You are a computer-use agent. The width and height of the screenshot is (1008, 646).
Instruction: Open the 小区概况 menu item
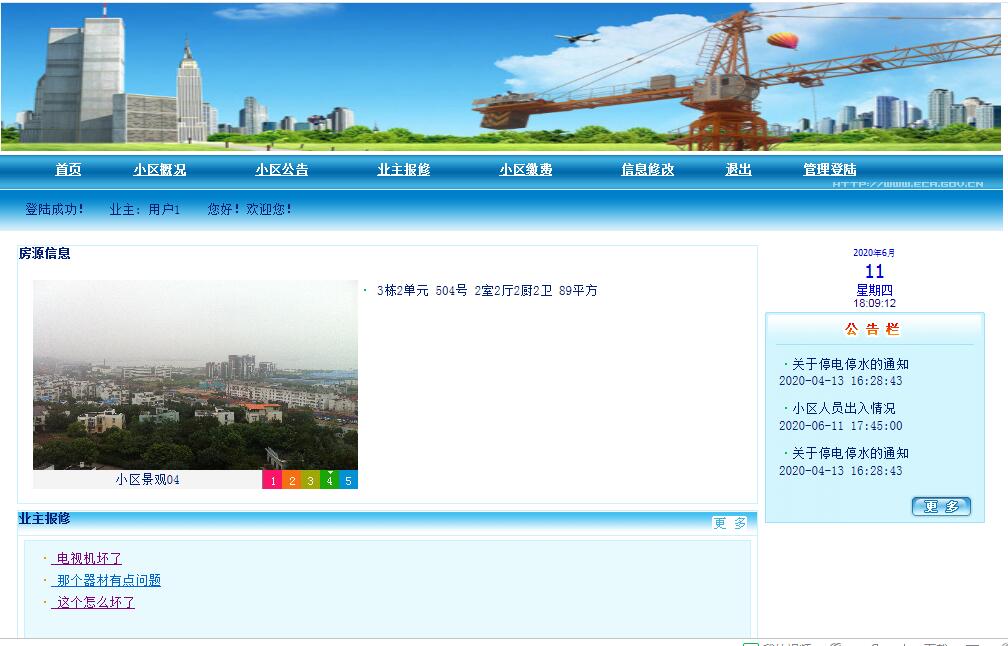(159, 170)
